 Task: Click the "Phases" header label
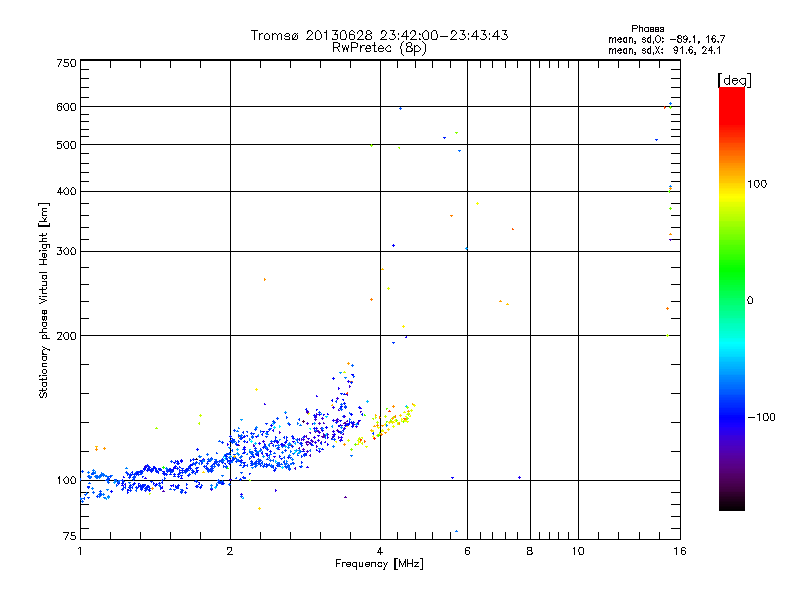tap(647, 29)
